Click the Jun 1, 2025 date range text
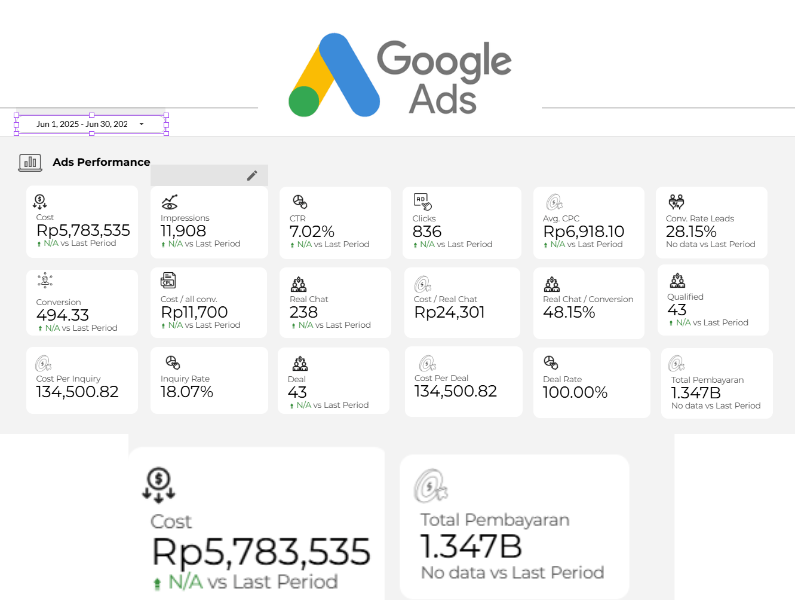The width and height of the screenshot is (800, 600). (82, 124)
